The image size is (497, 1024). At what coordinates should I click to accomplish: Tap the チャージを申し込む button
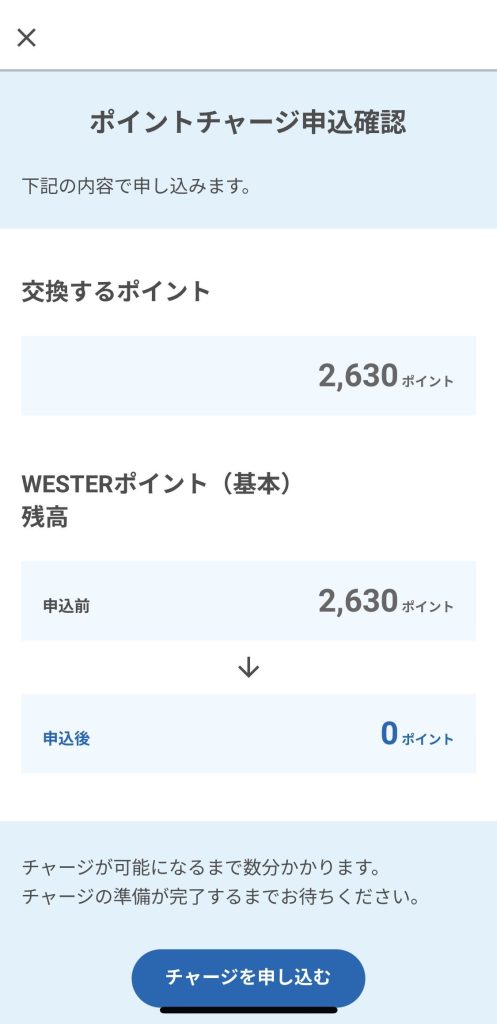248,978
